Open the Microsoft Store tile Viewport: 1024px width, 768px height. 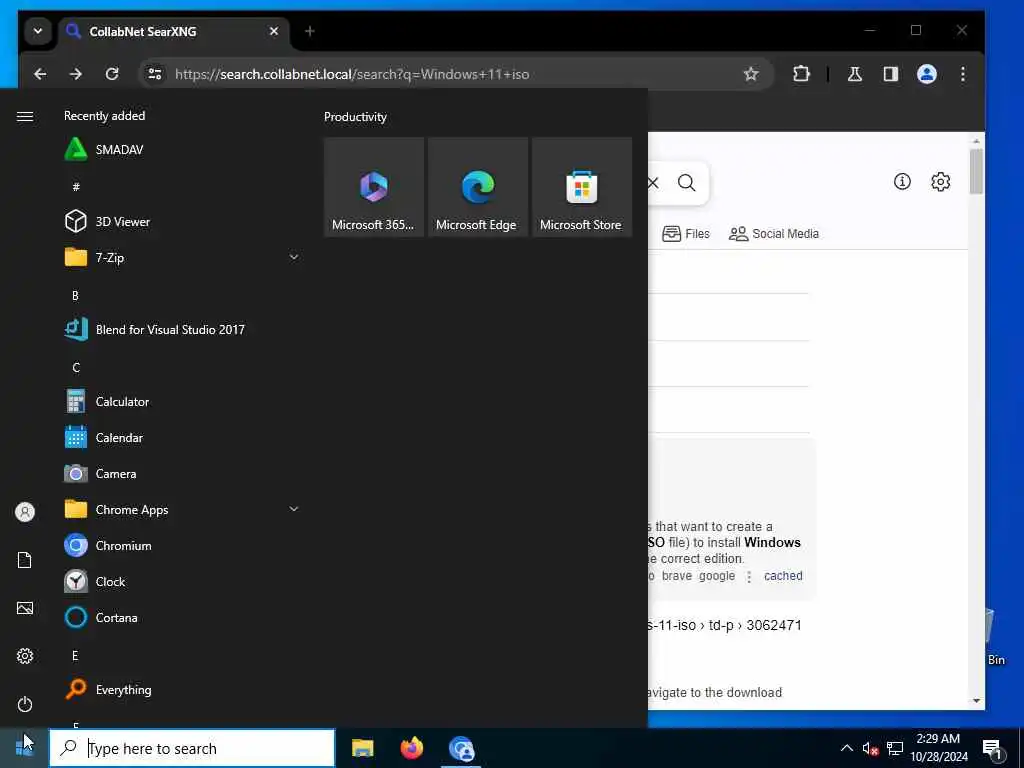click(x=581, y=187)
